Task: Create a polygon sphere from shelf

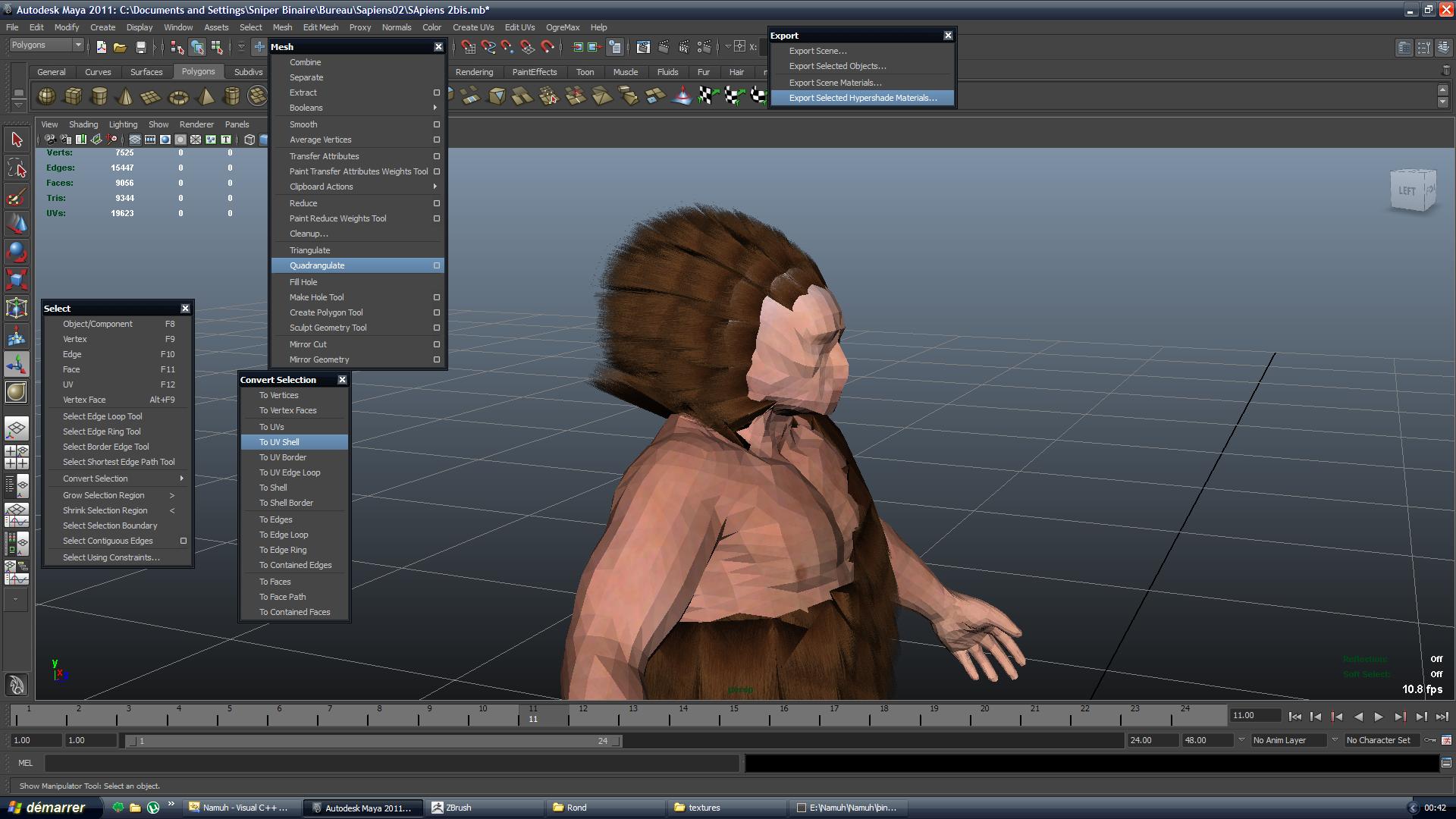Action: coord(46,96)
